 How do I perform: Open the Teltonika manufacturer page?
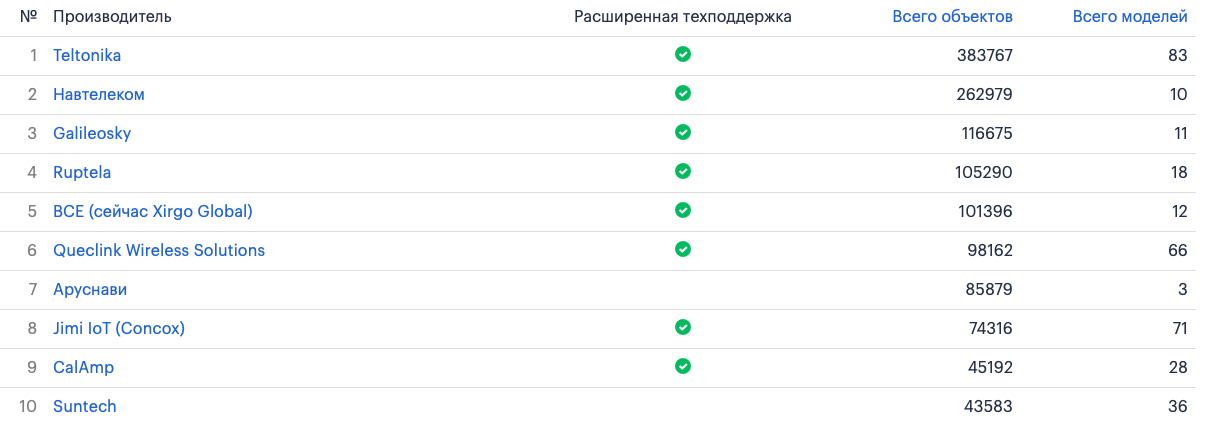[87, 56]
